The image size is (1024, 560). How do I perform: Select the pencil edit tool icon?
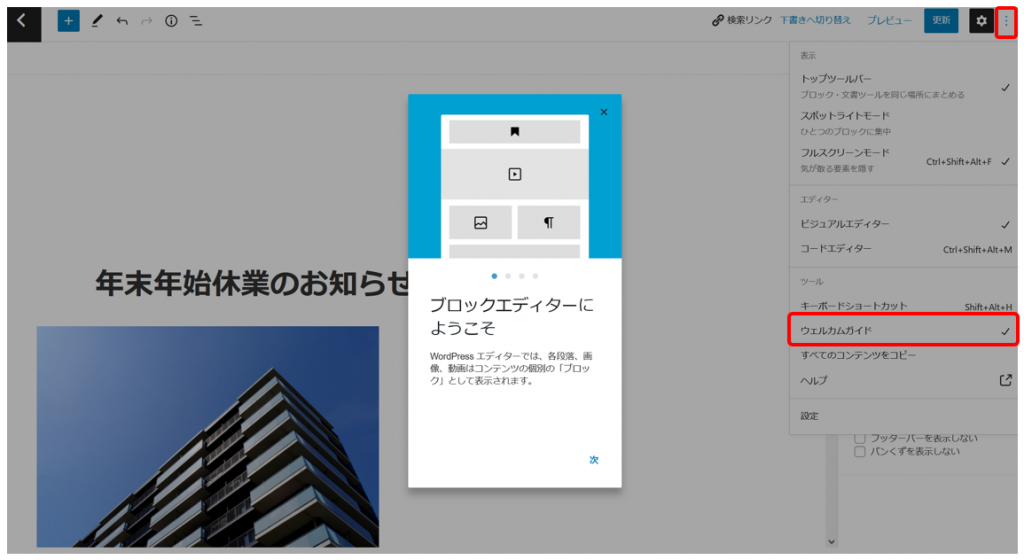[97, 21]
